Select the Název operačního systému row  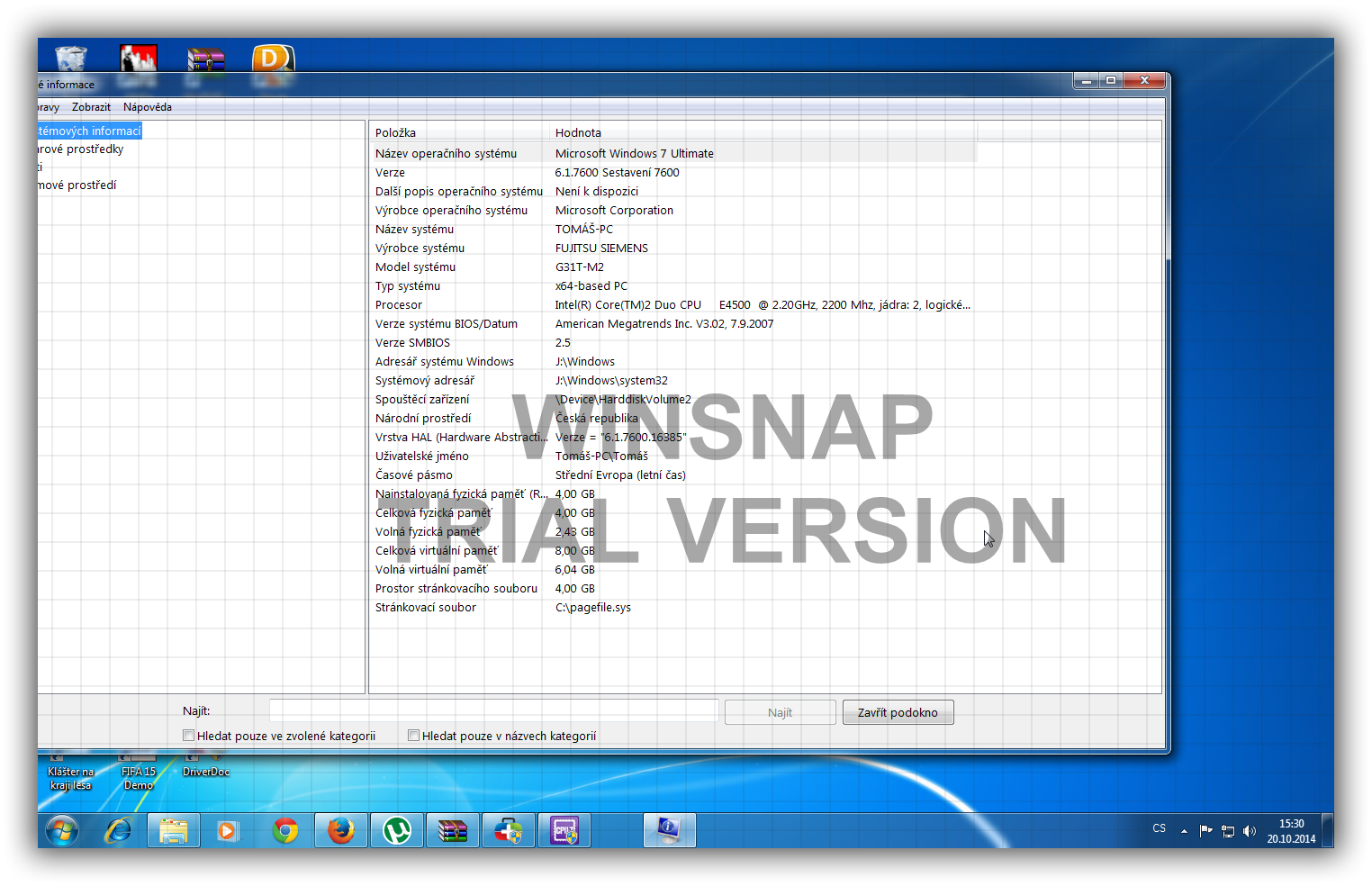(x=673, y=154)
